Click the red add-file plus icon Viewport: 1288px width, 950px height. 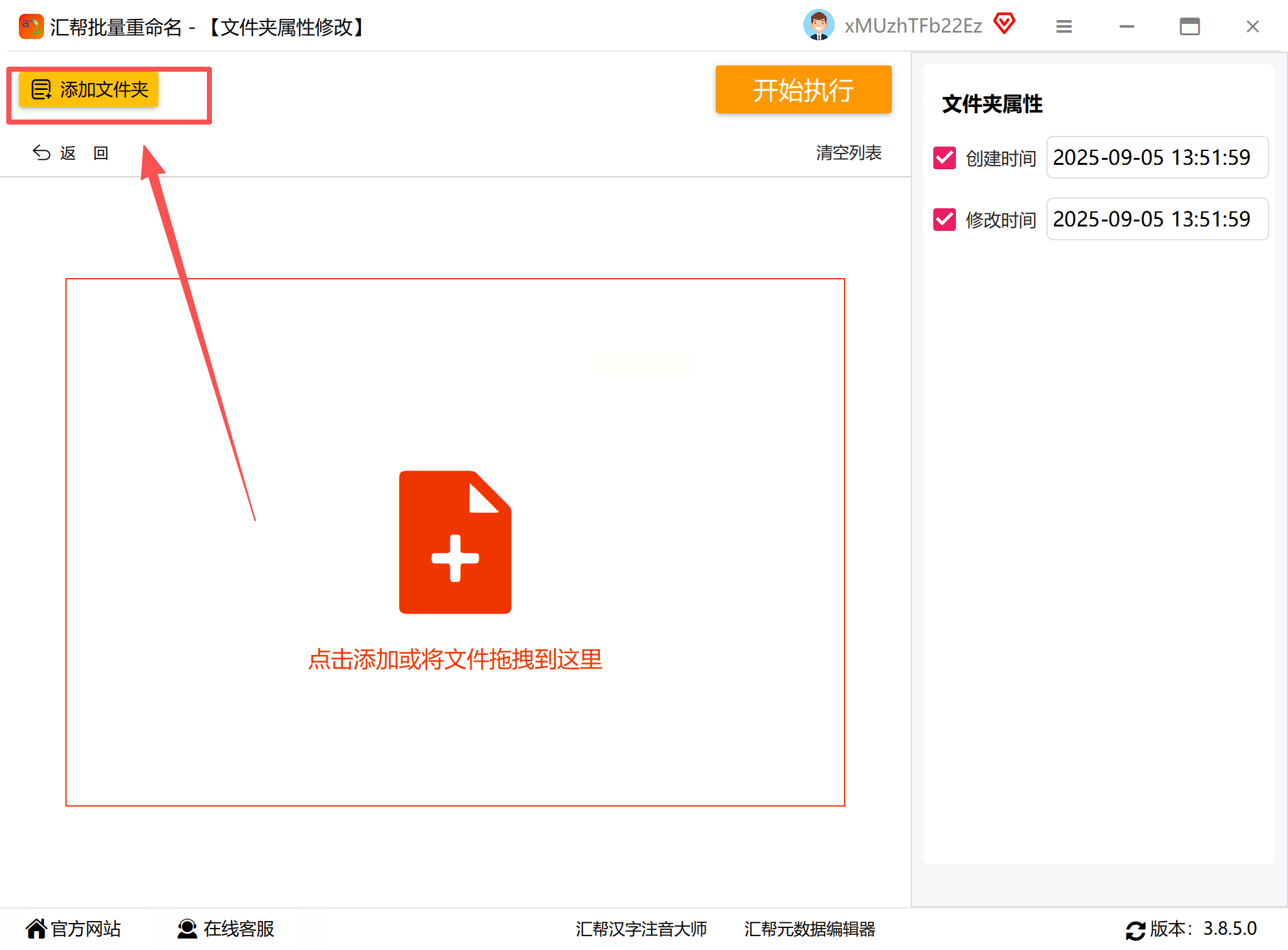tap(455, 542)
